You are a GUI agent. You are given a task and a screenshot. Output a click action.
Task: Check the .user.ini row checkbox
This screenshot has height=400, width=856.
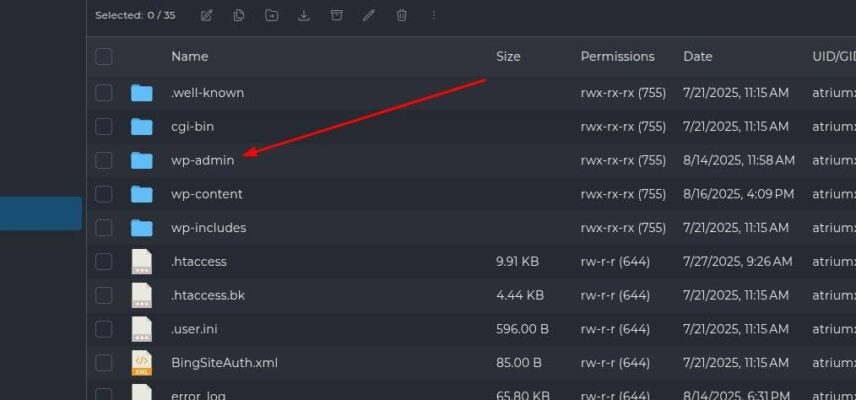click(x=104, y=329)
